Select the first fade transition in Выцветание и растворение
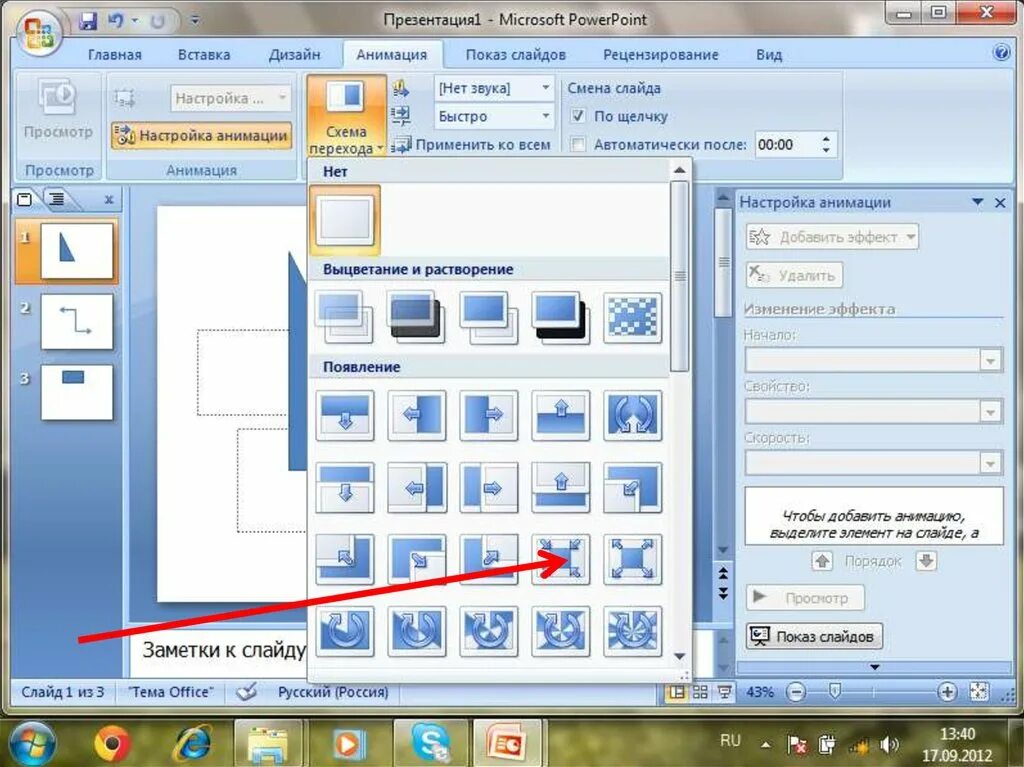1024x767 pixels. click(x=345, y=318)
